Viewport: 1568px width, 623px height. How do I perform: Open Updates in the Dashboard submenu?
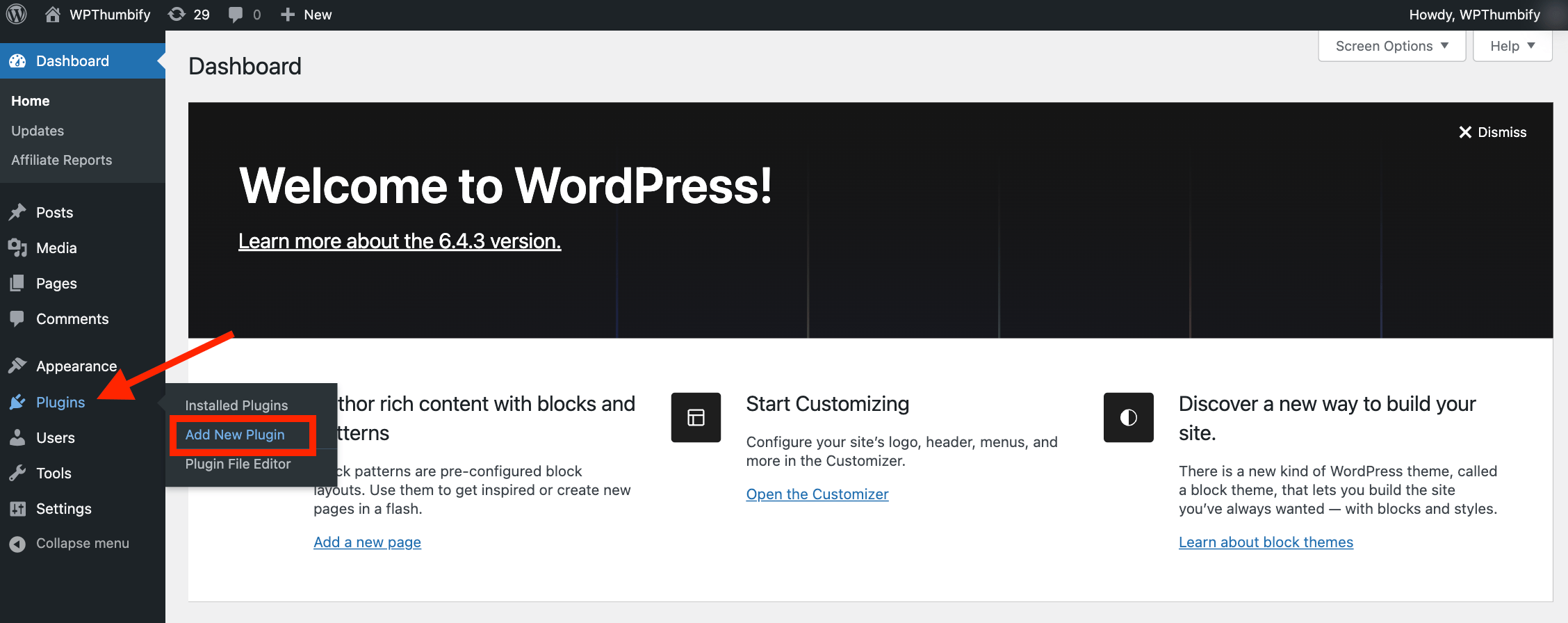point(38,131)
